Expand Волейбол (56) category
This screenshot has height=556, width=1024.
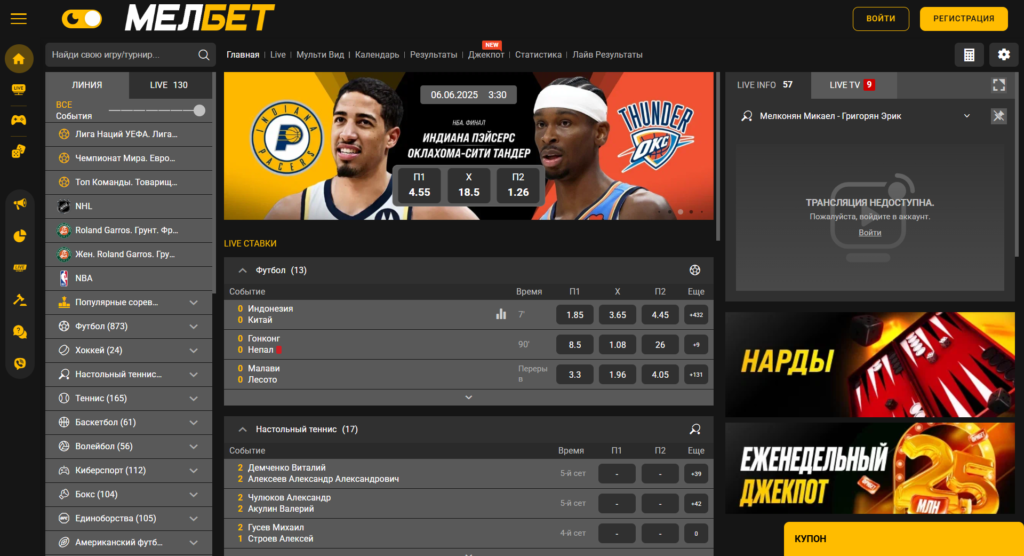coord(129,446)
